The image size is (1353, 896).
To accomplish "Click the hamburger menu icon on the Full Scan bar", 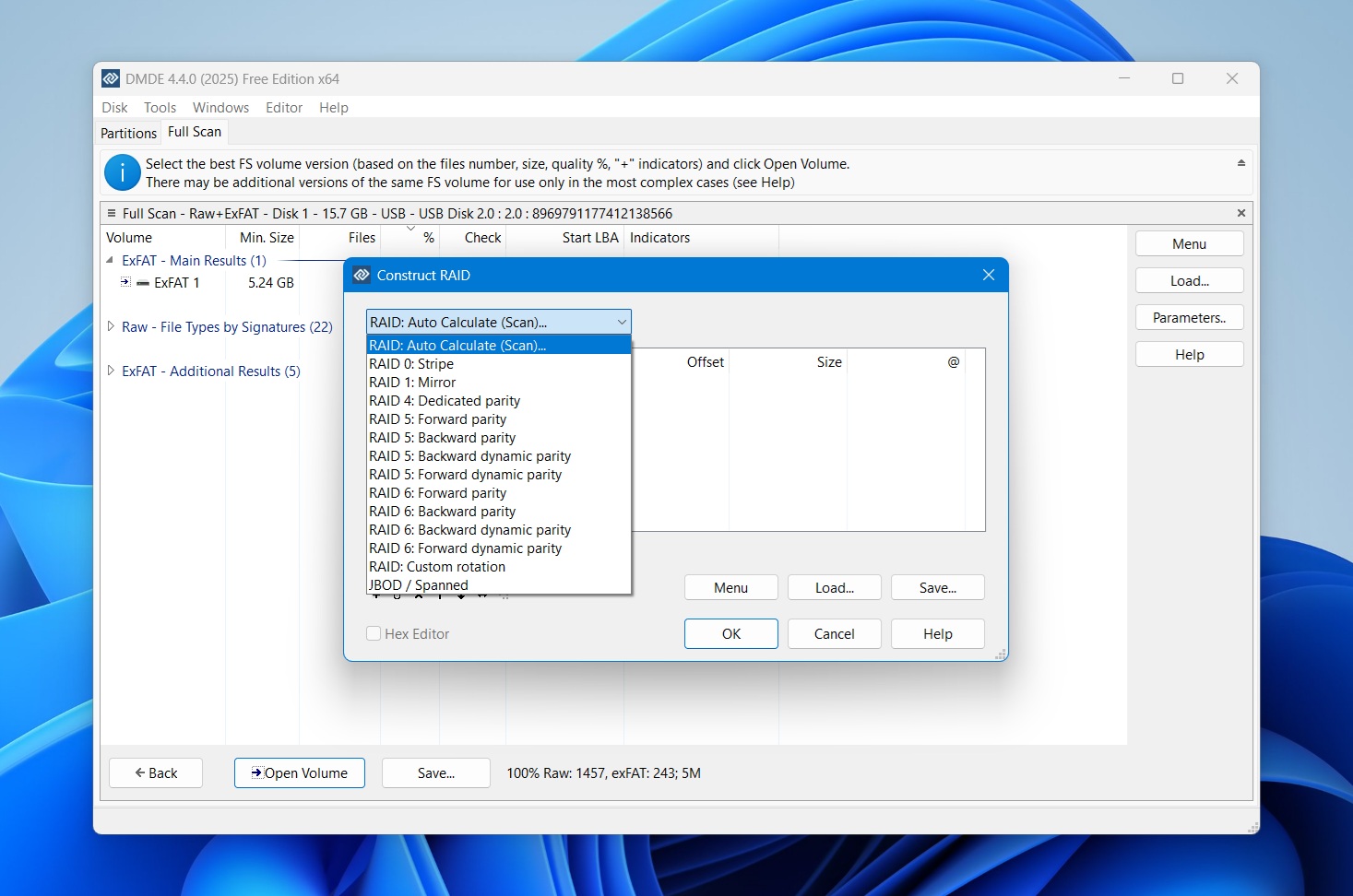I will 112,213.
